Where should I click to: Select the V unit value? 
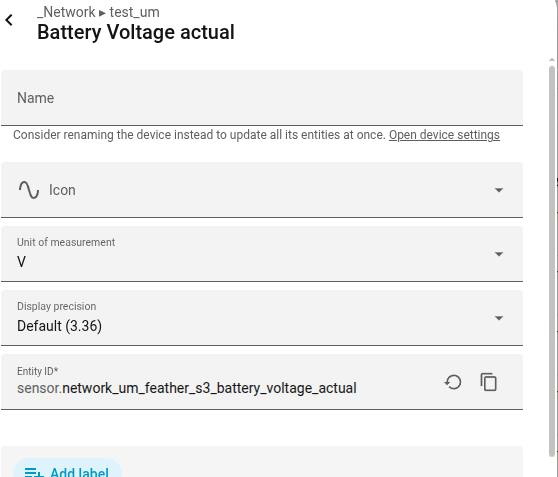tap(21, 262)
